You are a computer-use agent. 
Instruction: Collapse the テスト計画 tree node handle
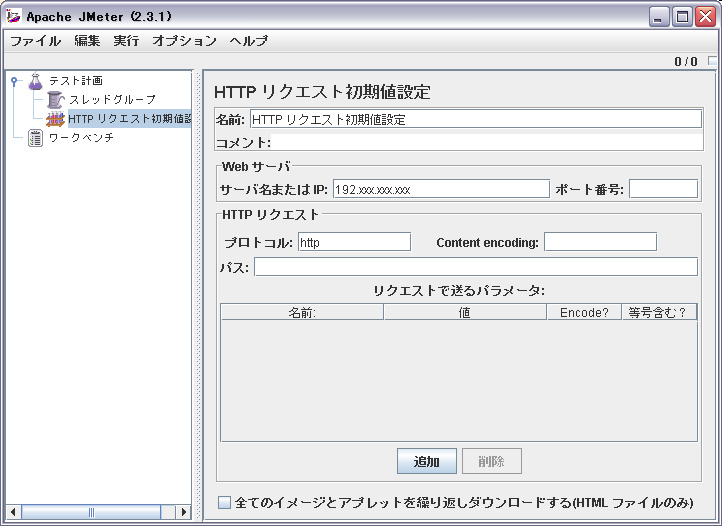(x=14, y=80)
